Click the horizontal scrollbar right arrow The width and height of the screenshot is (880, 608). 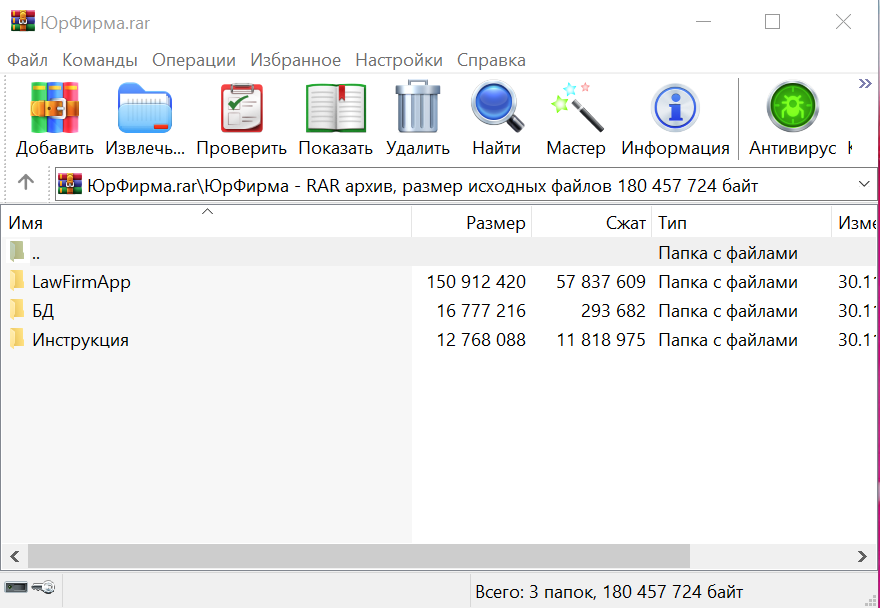click(x=862, y=556)
